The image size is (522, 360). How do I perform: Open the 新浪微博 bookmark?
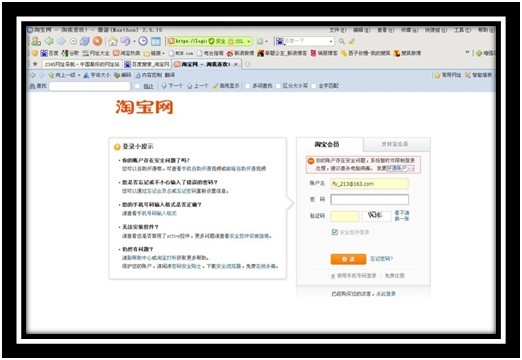(240, 53)
